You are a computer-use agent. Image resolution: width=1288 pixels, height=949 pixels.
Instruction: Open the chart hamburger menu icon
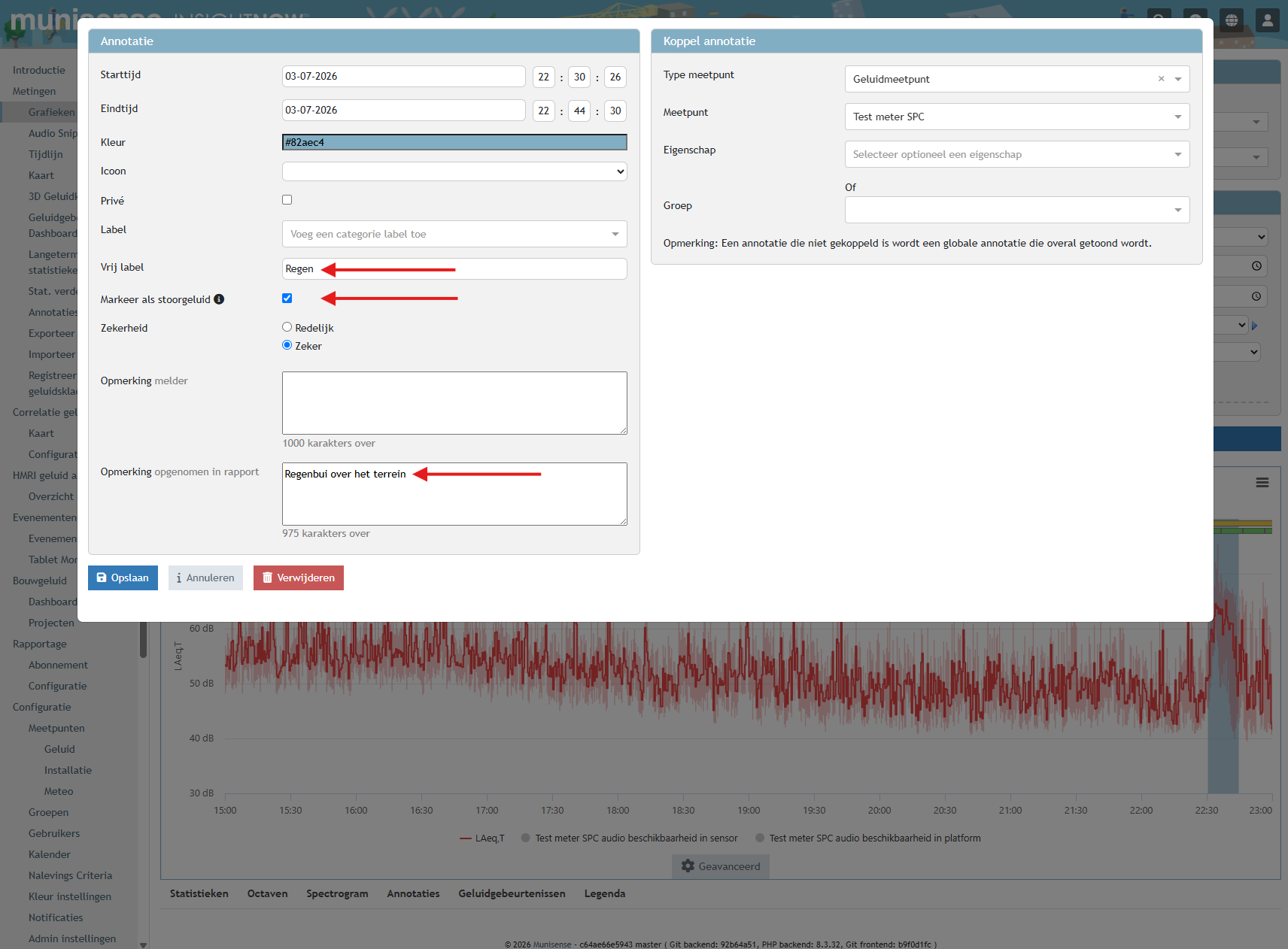coord(1262,483)
